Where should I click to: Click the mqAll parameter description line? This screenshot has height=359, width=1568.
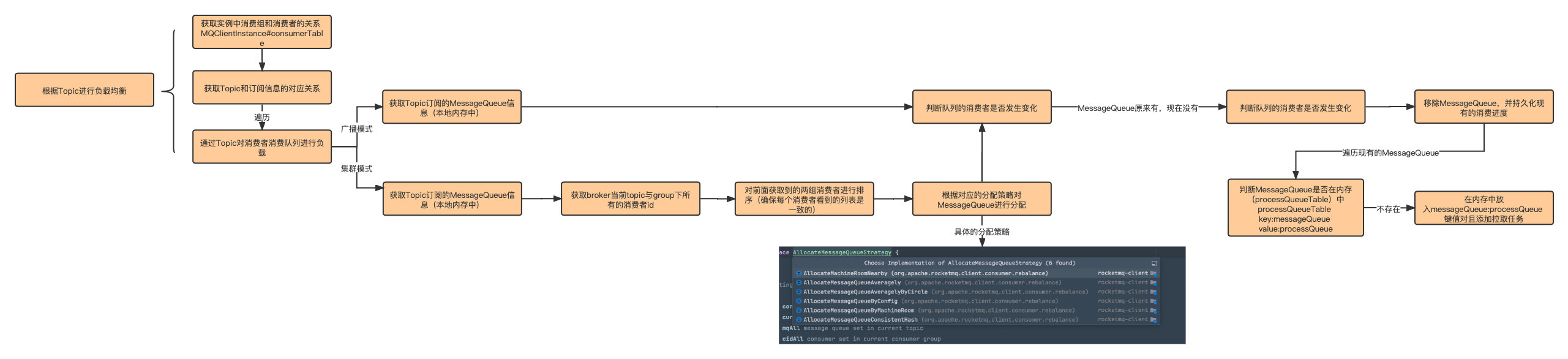(x=852, y=328)
